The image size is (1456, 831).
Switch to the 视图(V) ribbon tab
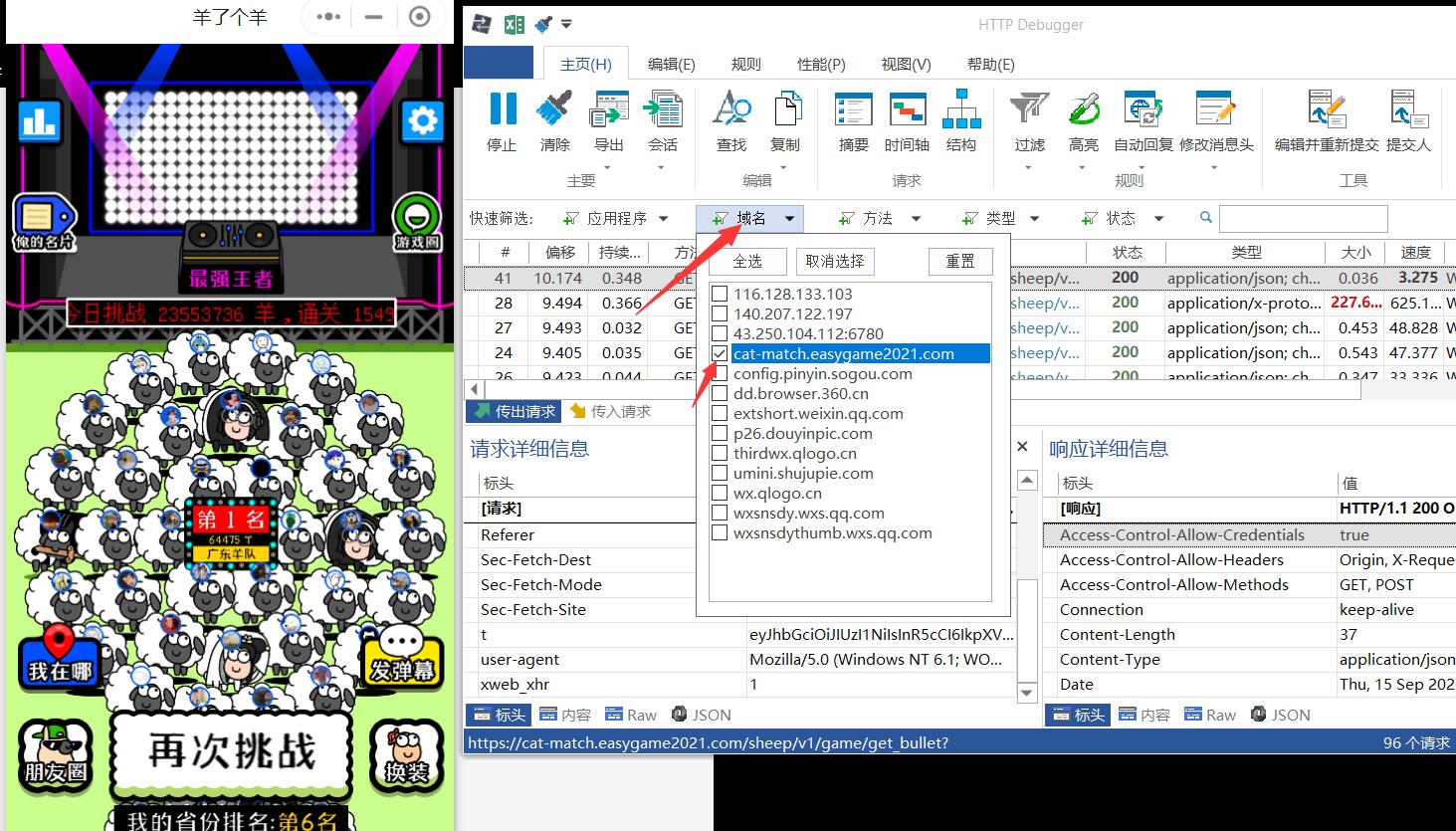click(x=906, y=64)
